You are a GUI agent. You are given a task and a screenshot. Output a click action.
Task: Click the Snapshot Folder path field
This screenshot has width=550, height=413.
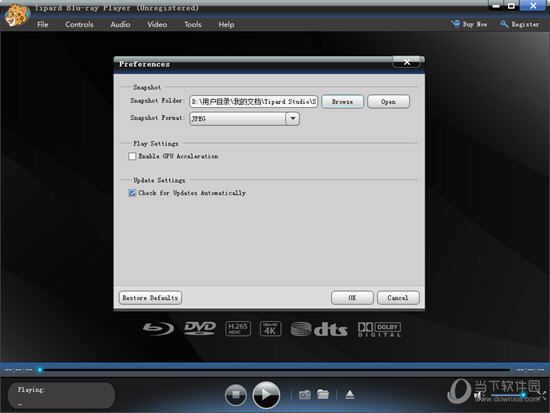tap(254, 101)
